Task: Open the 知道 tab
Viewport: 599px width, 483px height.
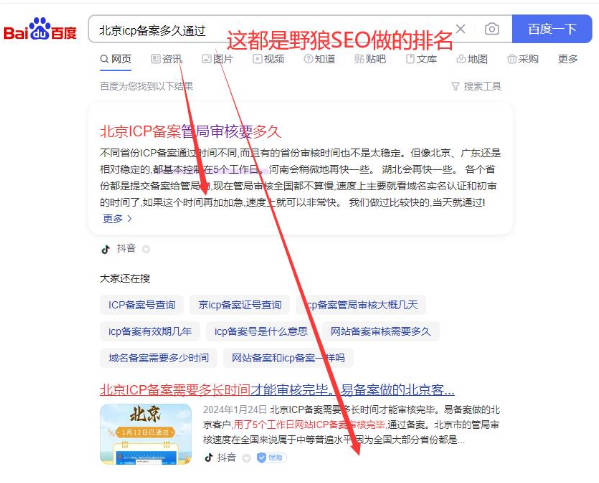Action: (319, 59)
